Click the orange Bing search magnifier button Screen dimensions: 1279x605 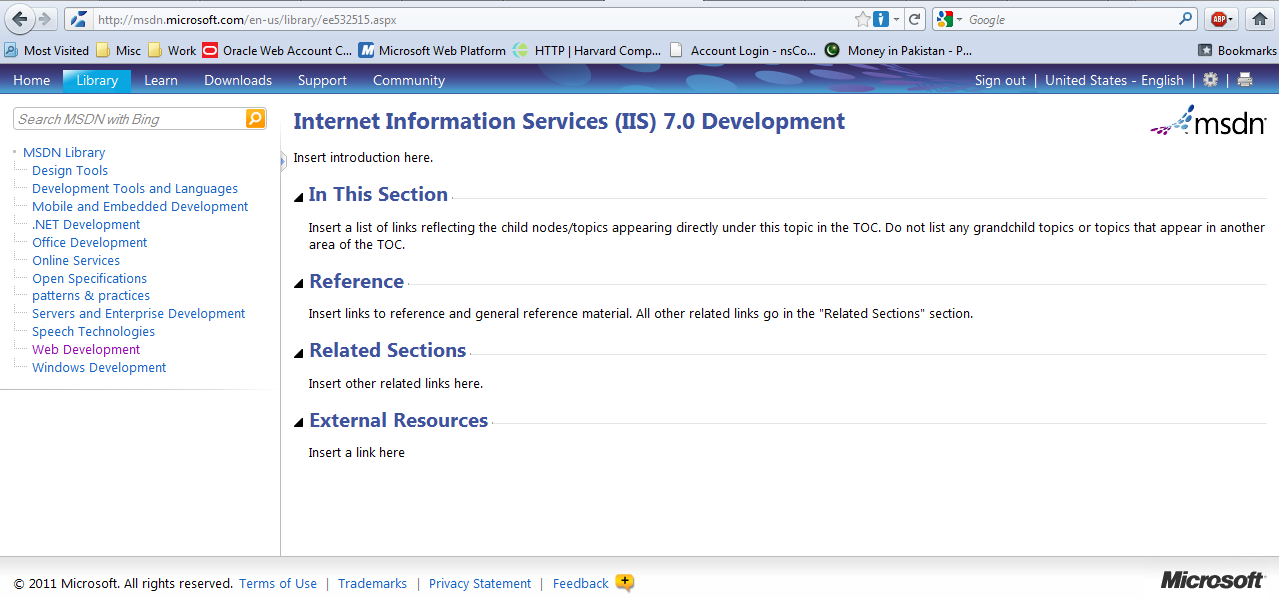point(256,119)
